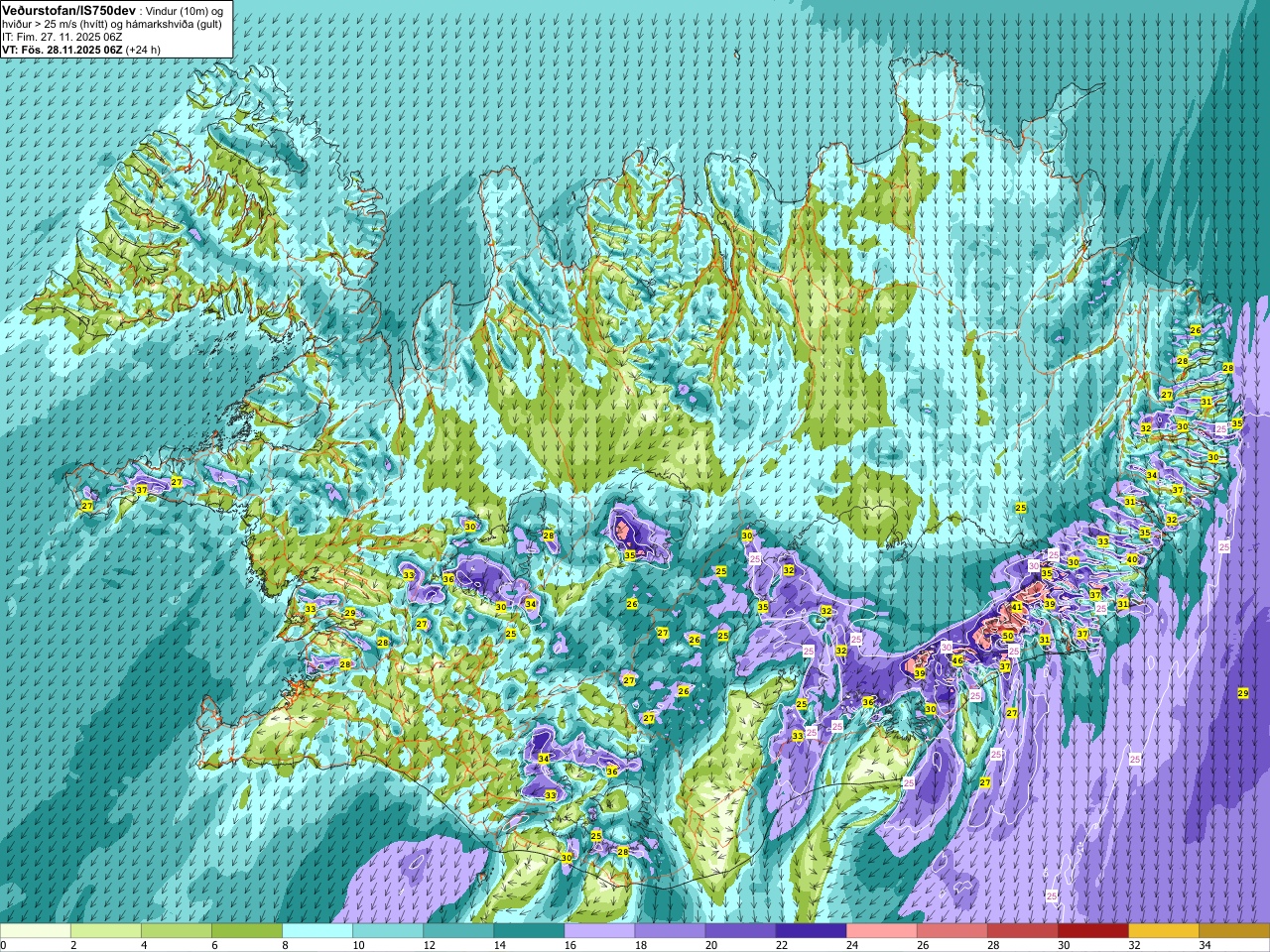This screenshot has width=1270, height=952.
Task: Click the "IT: Fim. 27. 11. 2025 06Z" line
Action: point(62,37)
